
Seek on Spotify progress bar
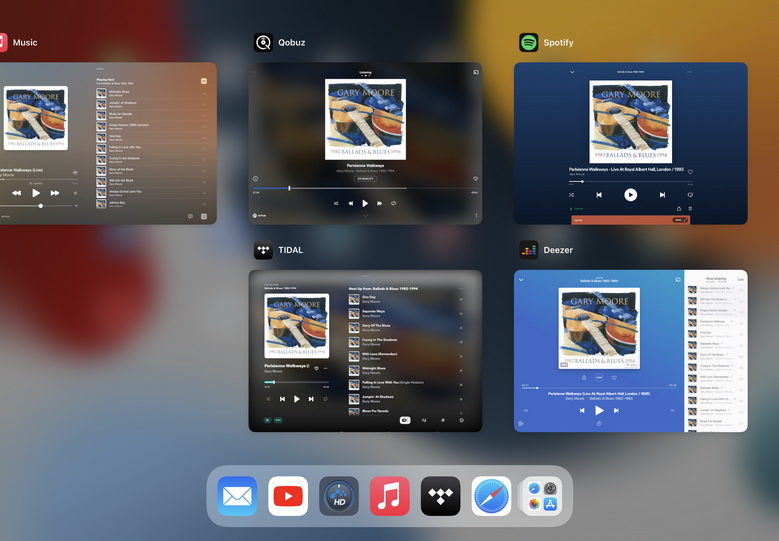630,181
